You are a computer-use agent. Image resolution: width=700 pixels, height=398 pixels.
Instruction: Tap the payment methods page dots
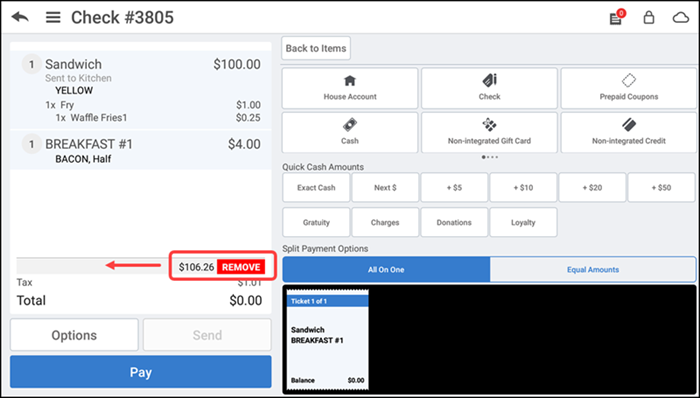point(490,157)
